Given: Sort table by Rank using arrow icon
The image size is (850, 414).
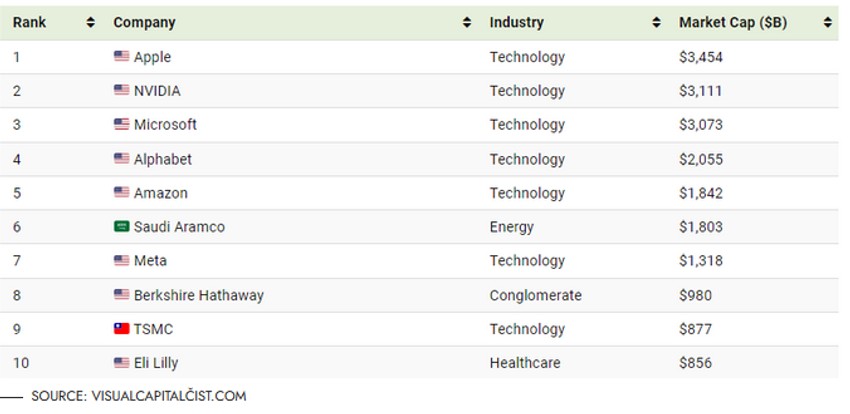Looking at the screenshot, I should (x=91, y=22).
